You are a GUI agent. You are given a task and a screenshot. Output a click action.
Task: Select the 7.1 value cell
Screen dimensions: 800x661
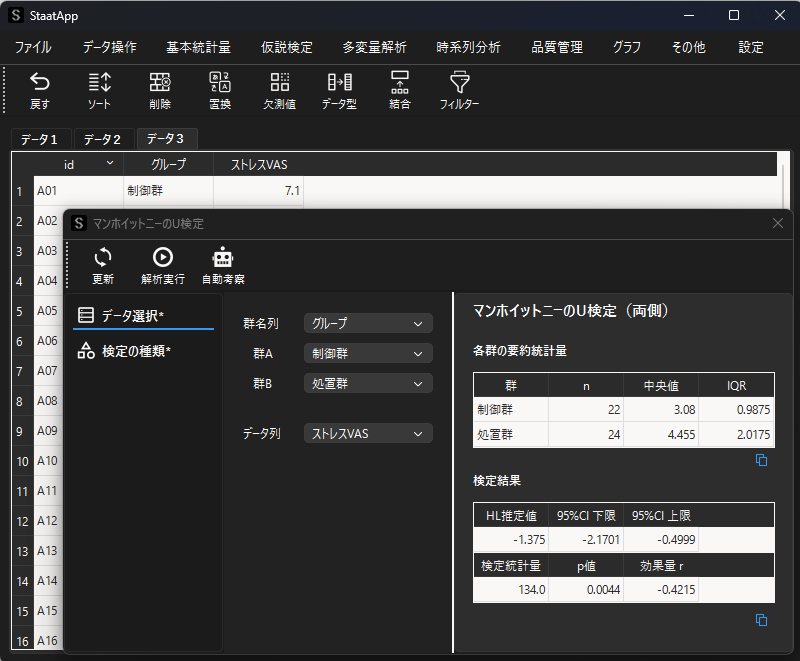point(259,191)
